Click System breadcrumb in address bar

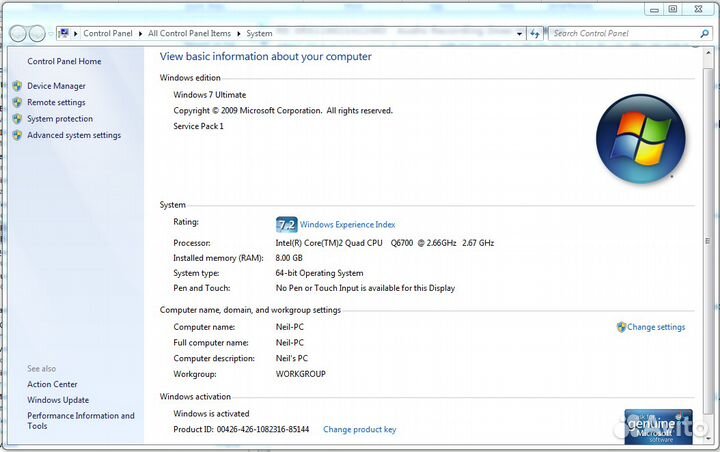[x=259, y=34]
